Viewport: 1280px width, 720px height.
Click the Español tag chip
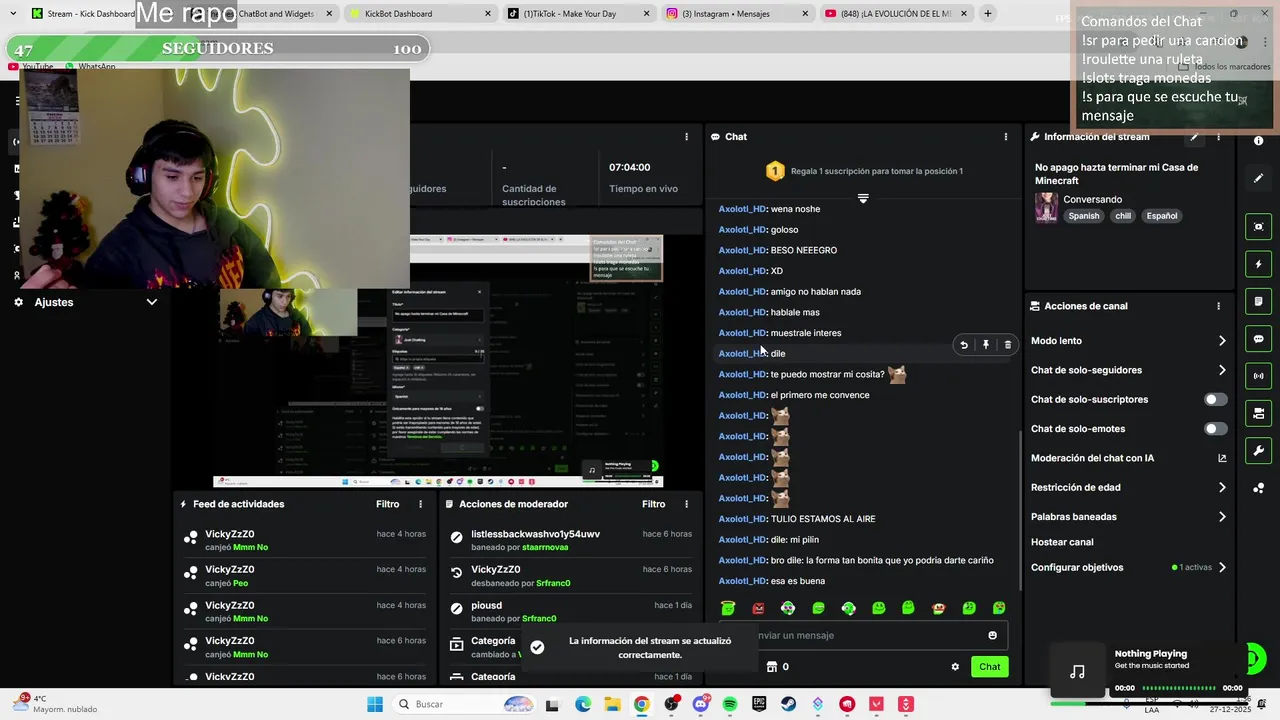(x=1162, y=216)
